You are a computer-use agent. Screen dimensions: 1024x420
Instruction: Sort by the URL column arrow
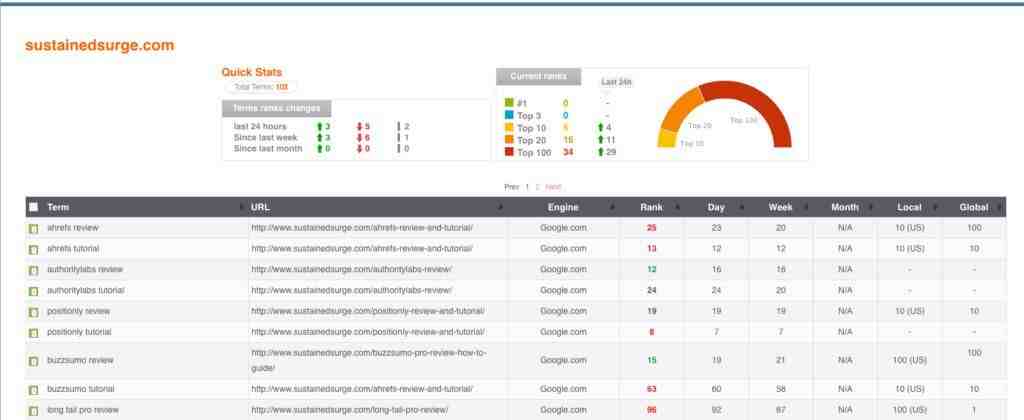[x=500, y=208]
